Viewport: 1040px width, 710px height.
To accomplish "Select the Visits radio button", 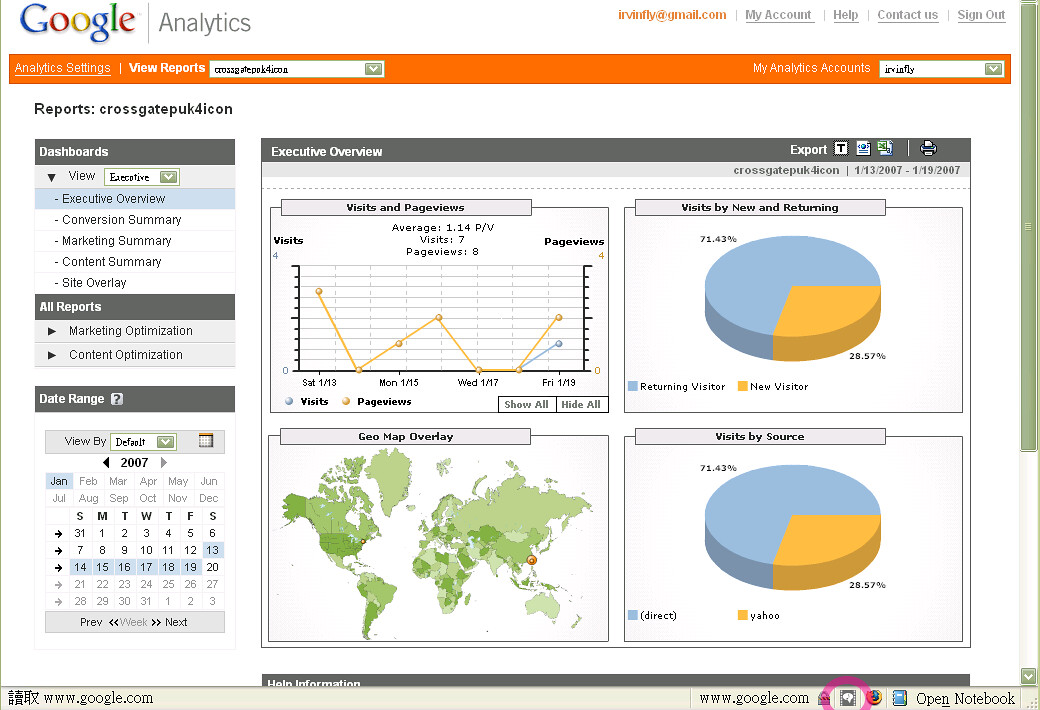I will click(289, 400).
